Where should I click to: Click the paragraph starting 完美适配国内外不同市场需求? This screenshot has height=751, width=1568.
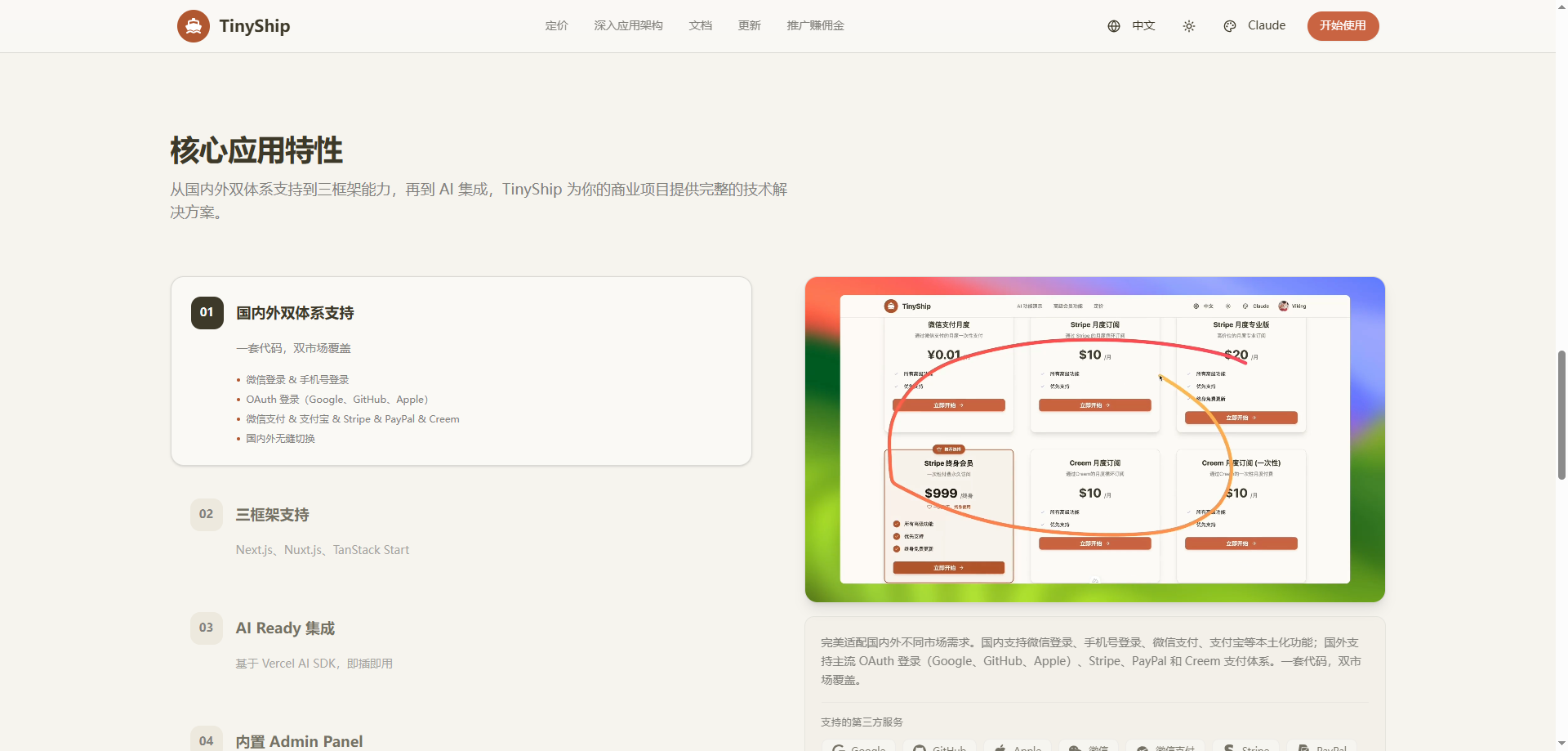1091,661
